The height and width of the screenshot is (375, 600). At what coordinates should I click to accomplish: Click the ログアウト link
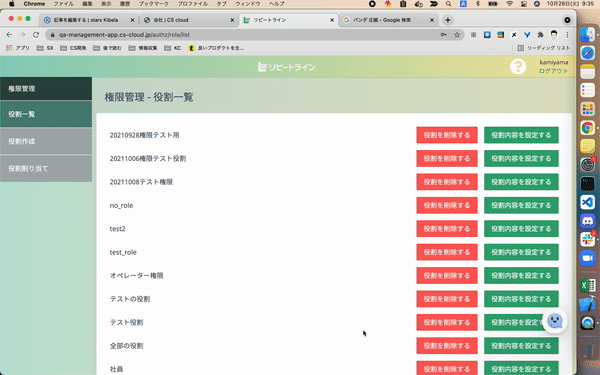553,71
